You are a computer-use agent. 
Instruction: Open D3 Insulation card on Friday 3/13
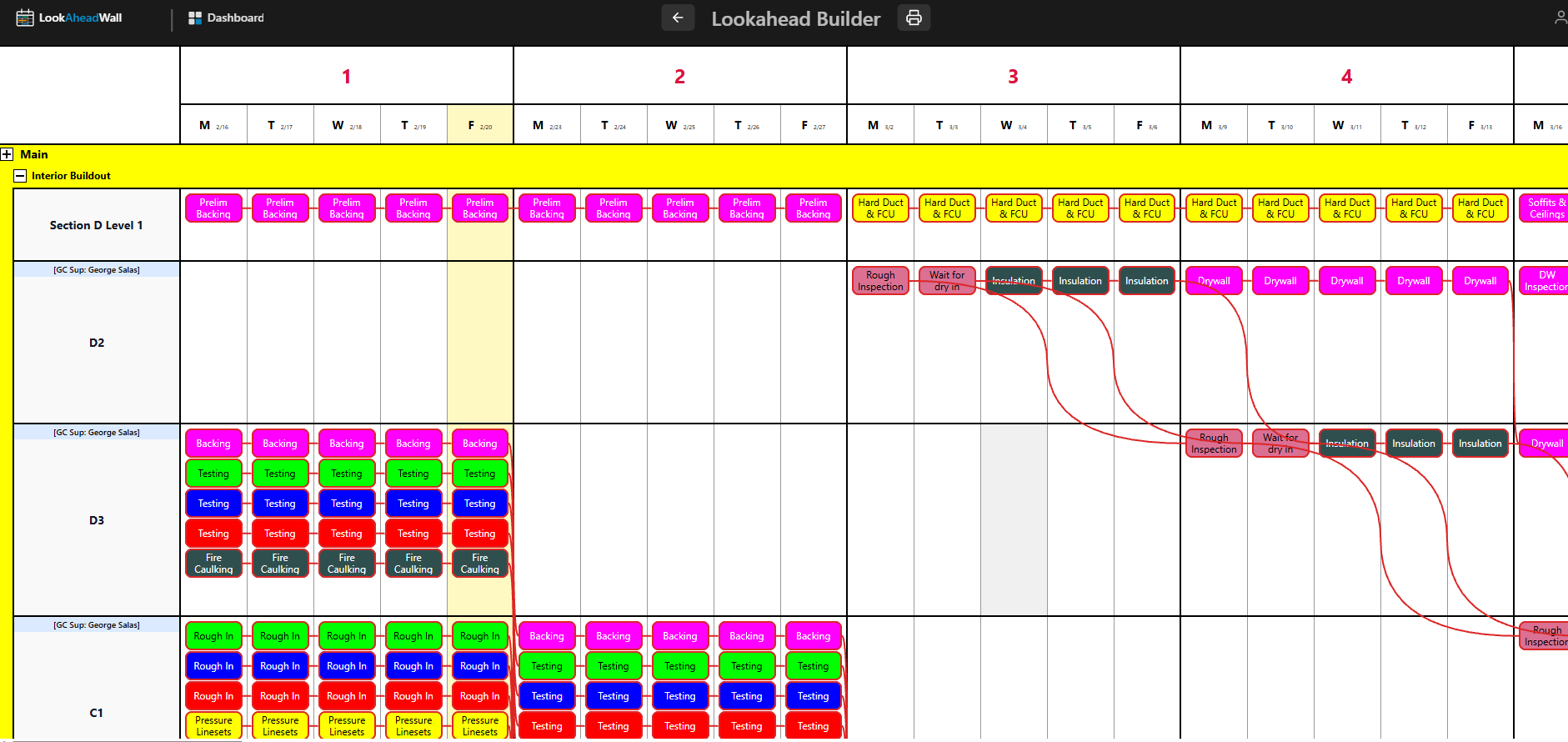tap(1480, 444)
